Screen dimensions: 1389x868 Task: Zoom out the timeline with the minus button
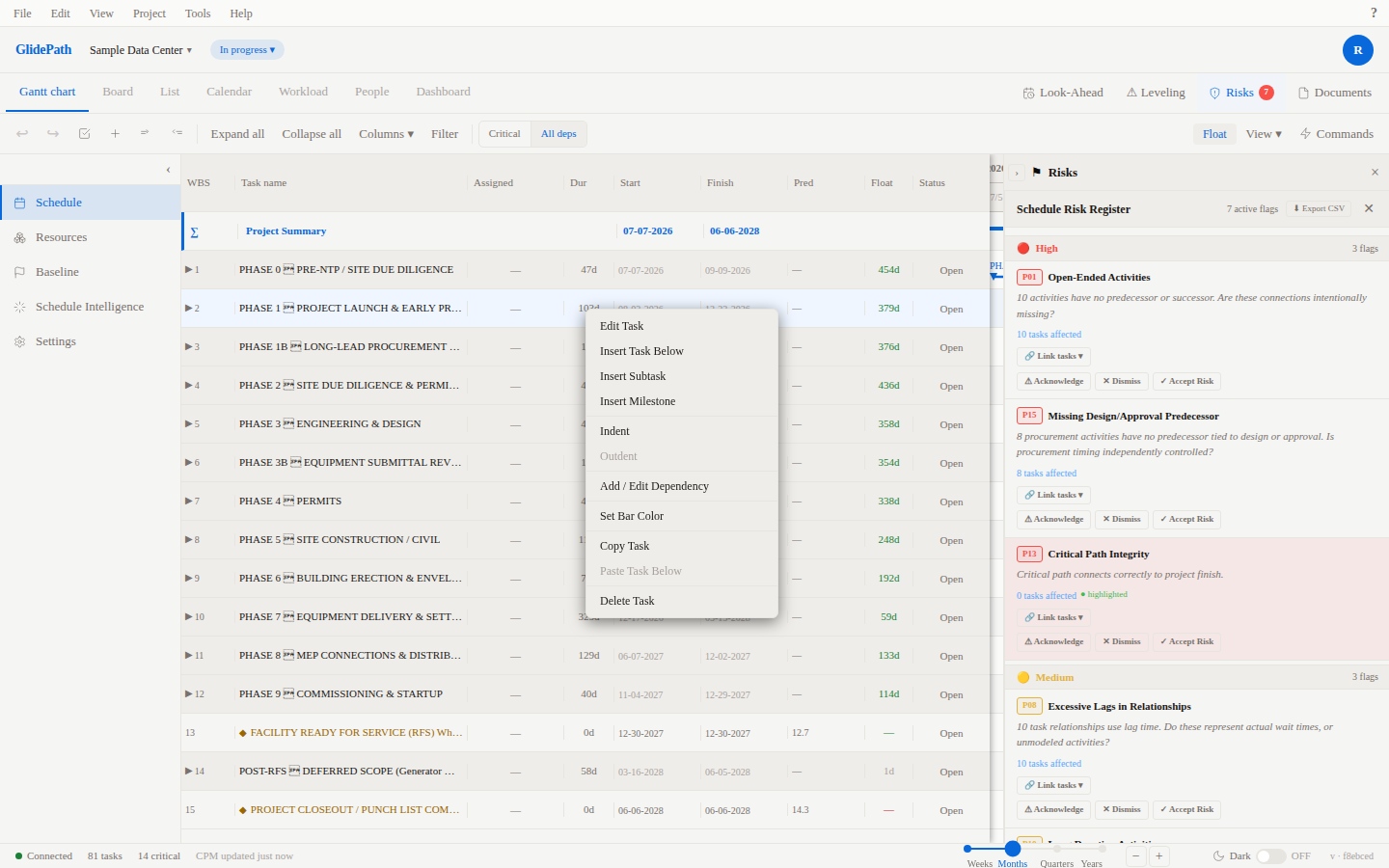pyautogui.click(x=1136, y=855)
